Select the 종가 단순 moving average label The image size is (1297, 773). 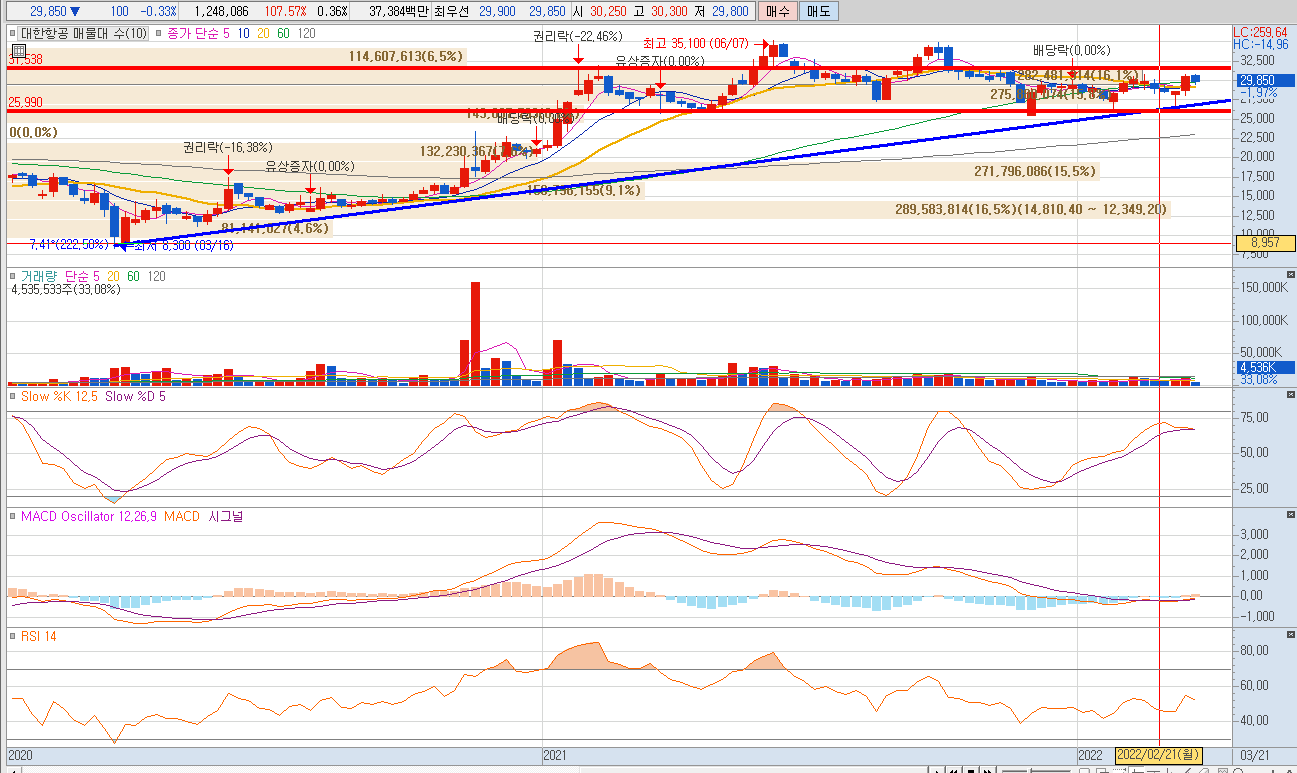point(194,33)
